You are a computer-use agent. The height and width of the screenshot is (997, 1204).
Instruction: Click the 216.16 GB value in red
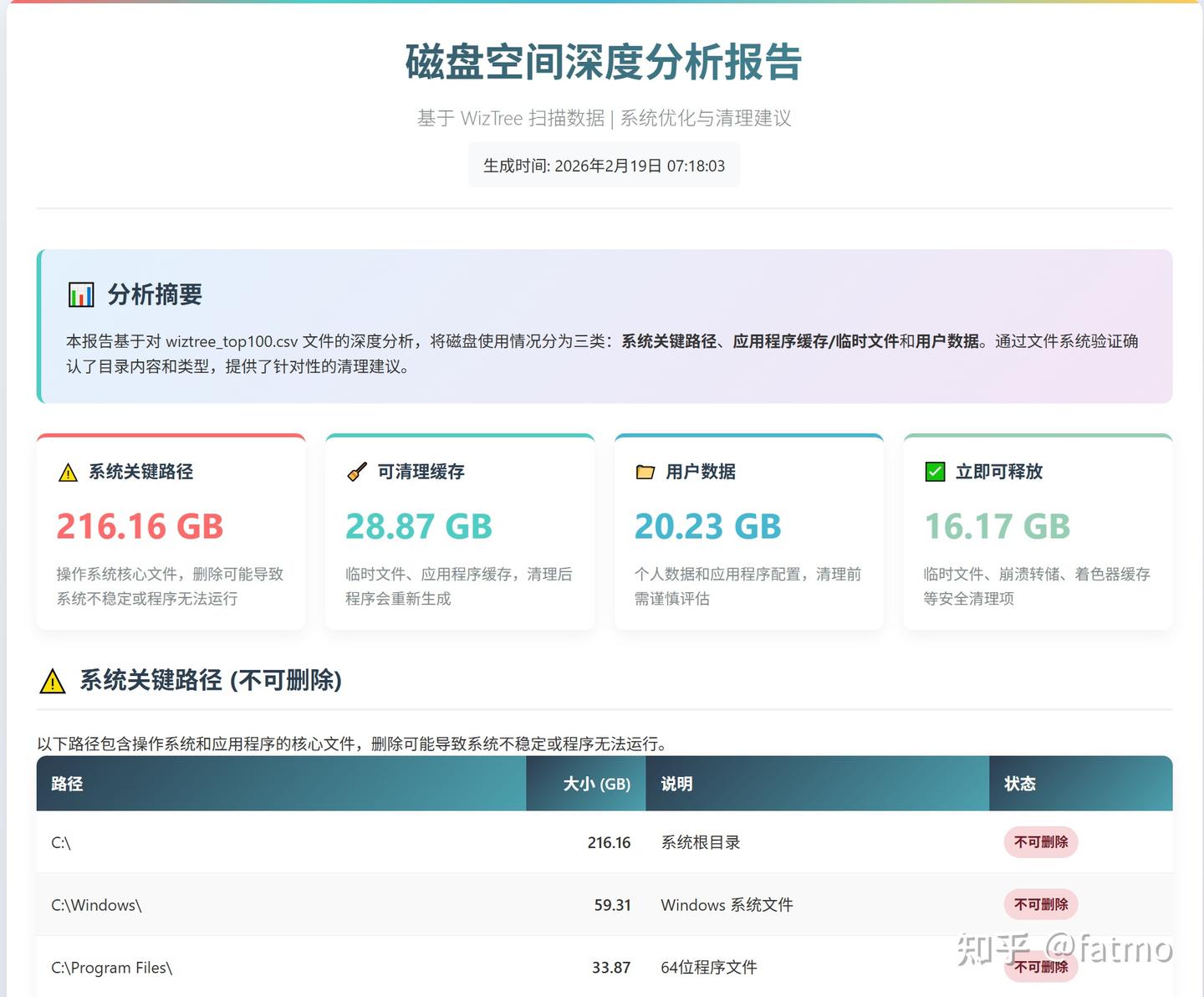pos(140,526)
